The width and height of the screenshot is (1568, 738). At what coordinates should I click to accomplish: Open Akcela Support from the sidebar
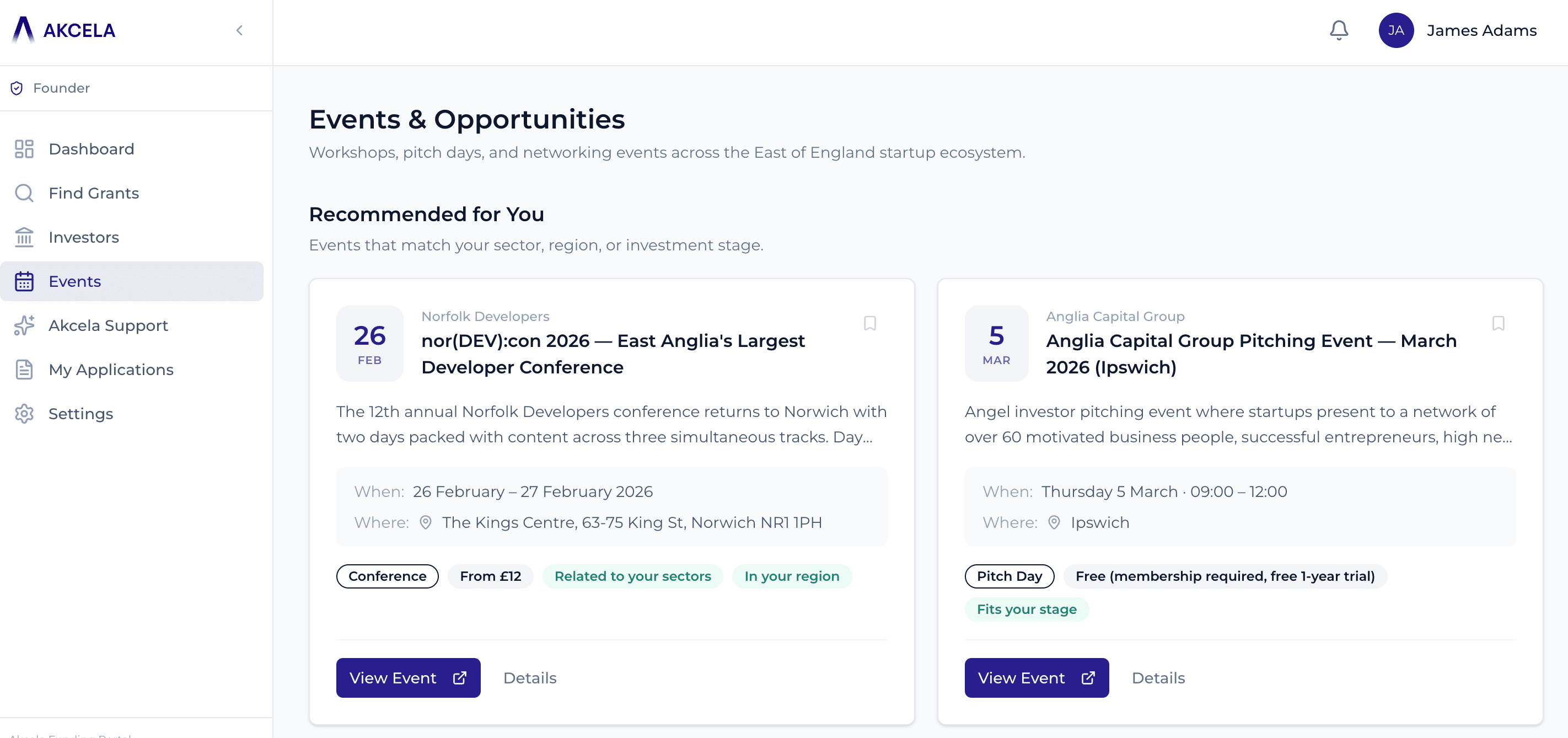pyautogui.click(x=108, y=325)
